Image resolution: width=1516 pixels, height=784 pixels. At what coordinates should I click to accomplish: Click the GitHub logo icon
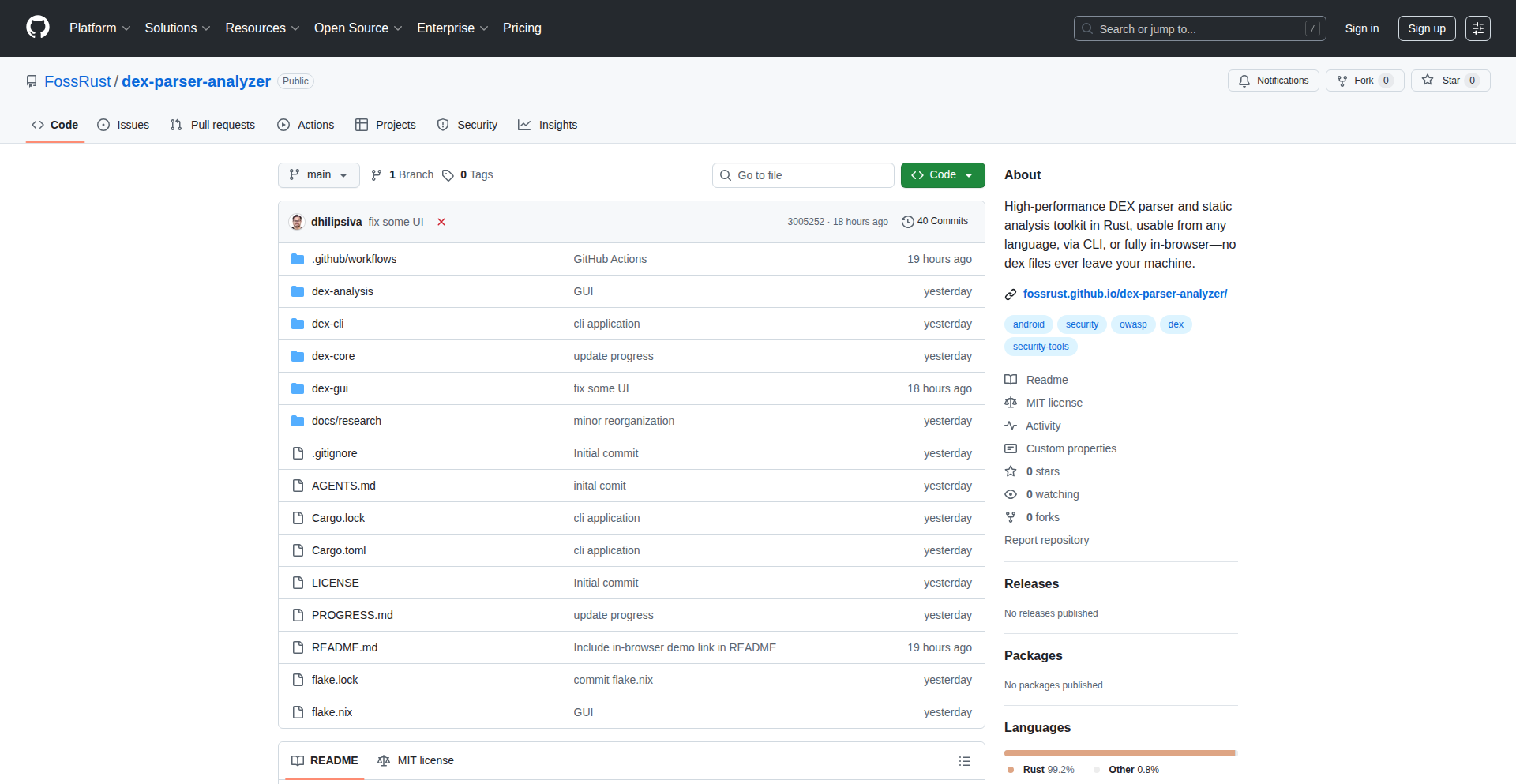coord(38,28)
